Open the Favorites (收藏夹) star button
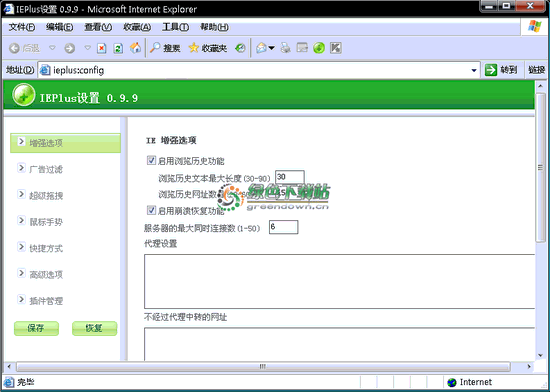550x392 pixels. 207,48
